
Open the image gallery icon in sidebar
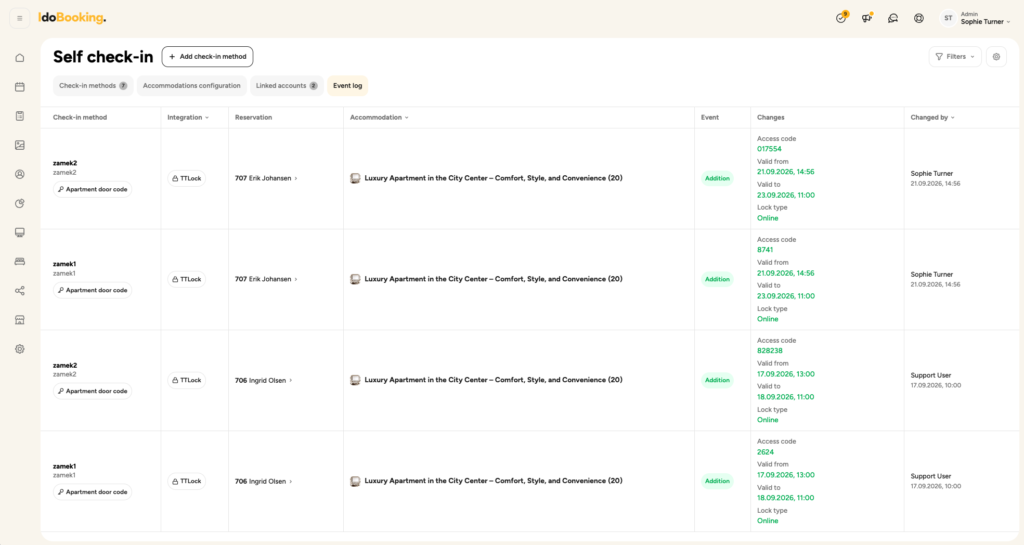click(20, 145)
